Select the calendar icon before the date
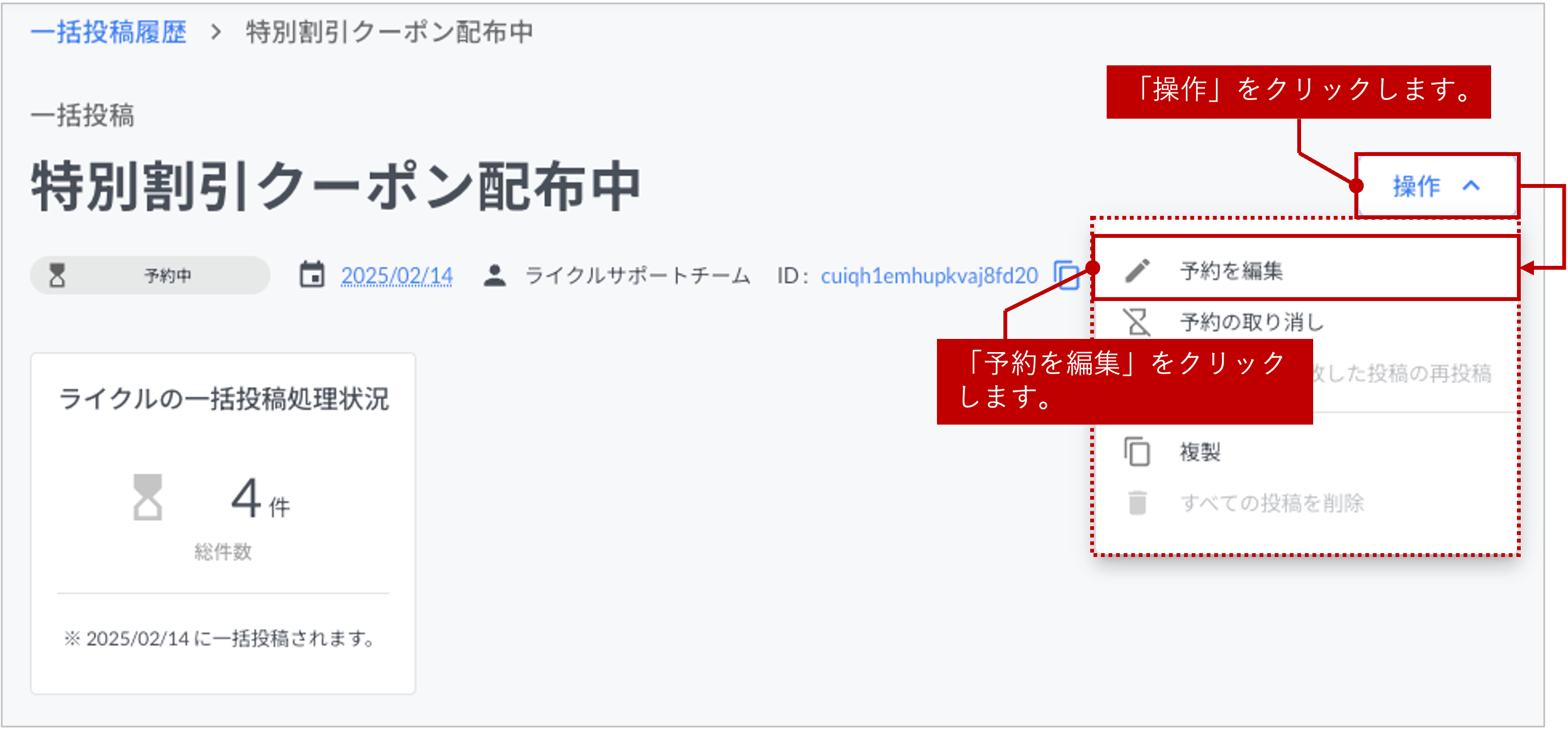The width and height of the screenshot is (1568, 730). click(311, 275)
